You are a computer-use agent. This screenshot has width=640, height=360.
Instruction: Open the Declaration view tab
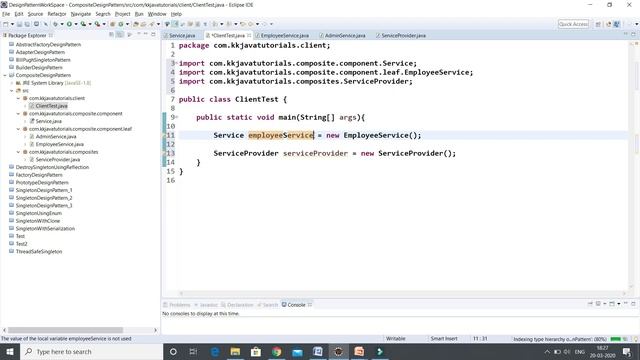(237, 305)
